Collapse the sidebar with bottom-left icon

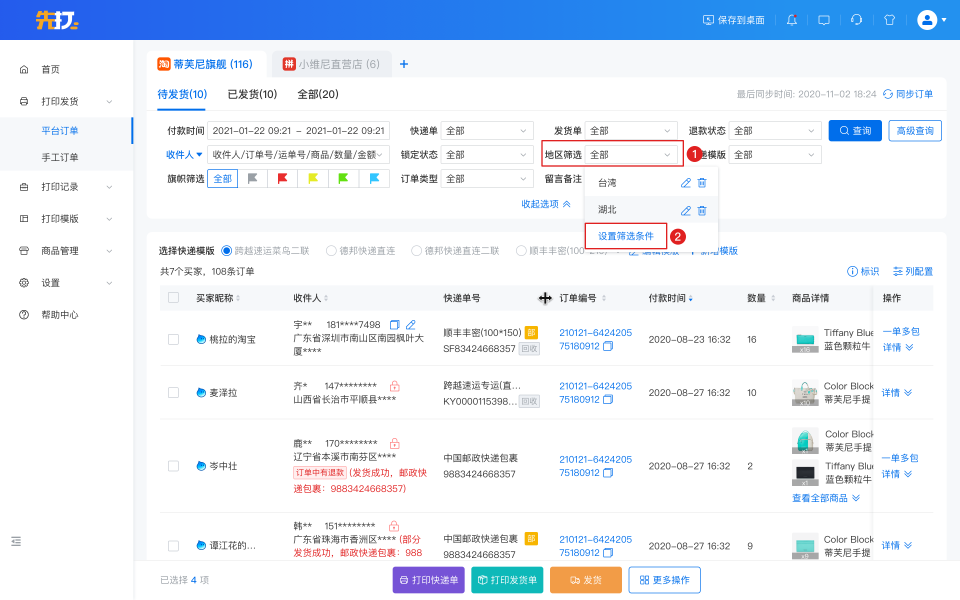tap(16, 541)
